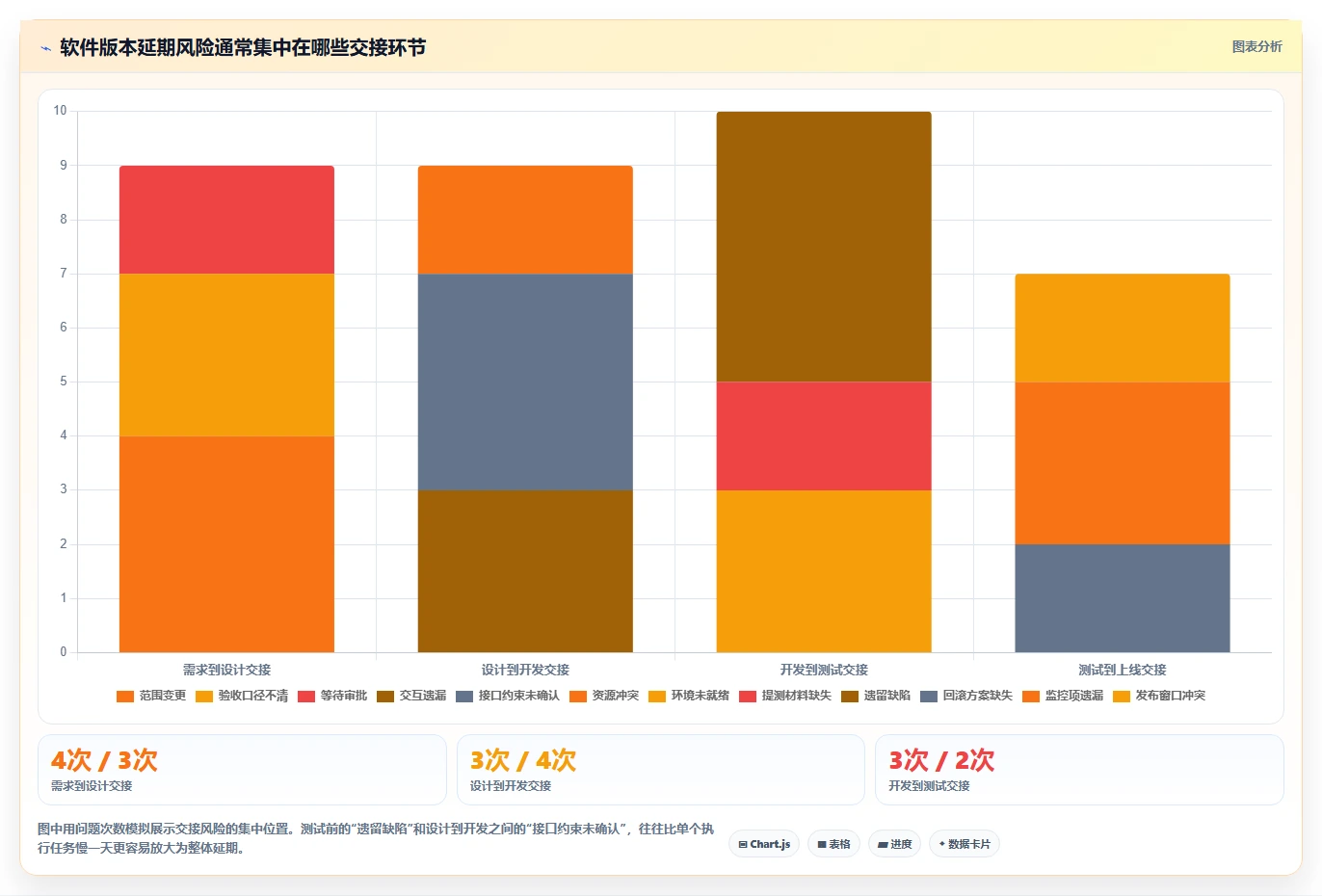Click the y-axis tick value 10

60,111
